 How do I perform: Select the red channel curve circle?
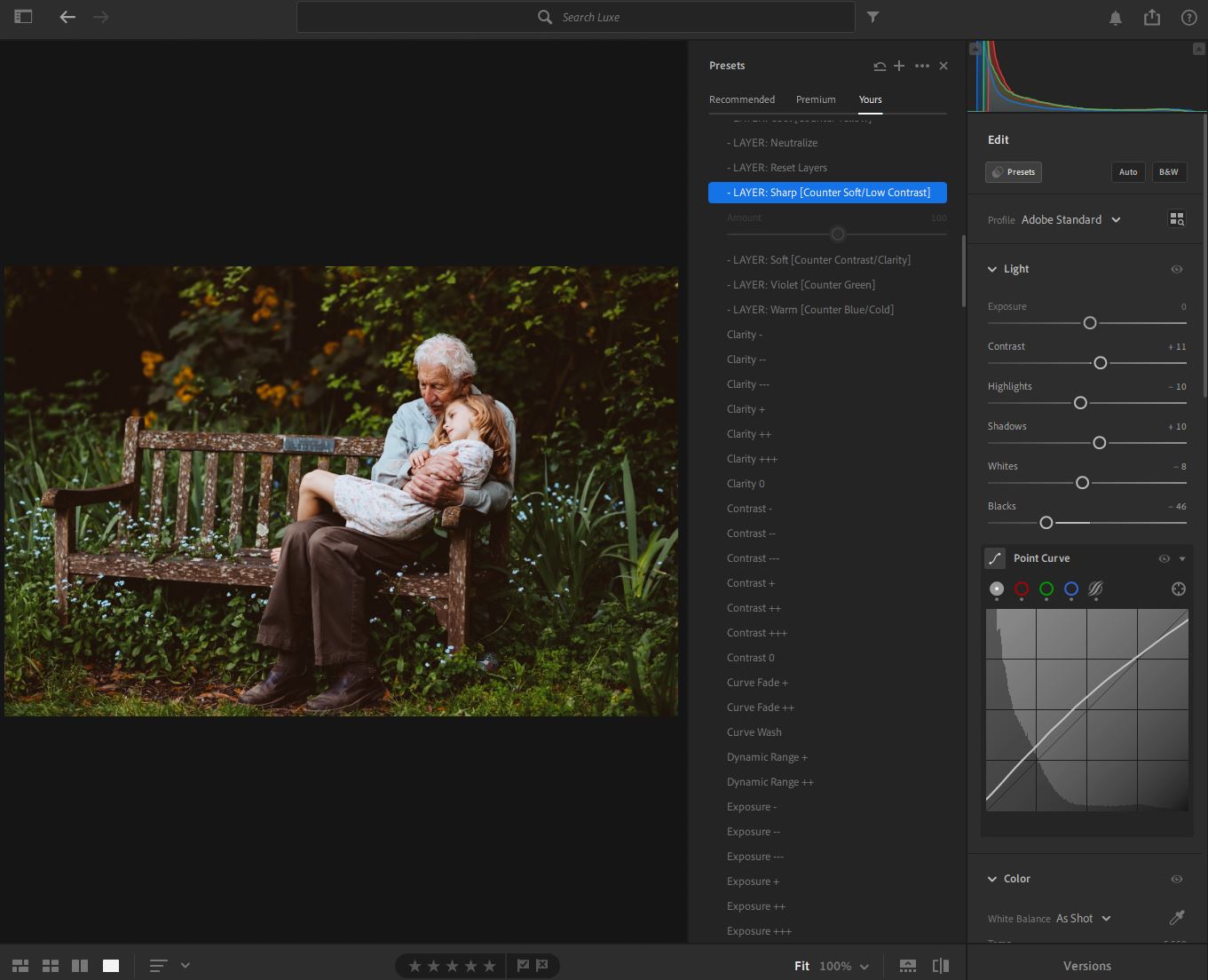click(1022, 589)
